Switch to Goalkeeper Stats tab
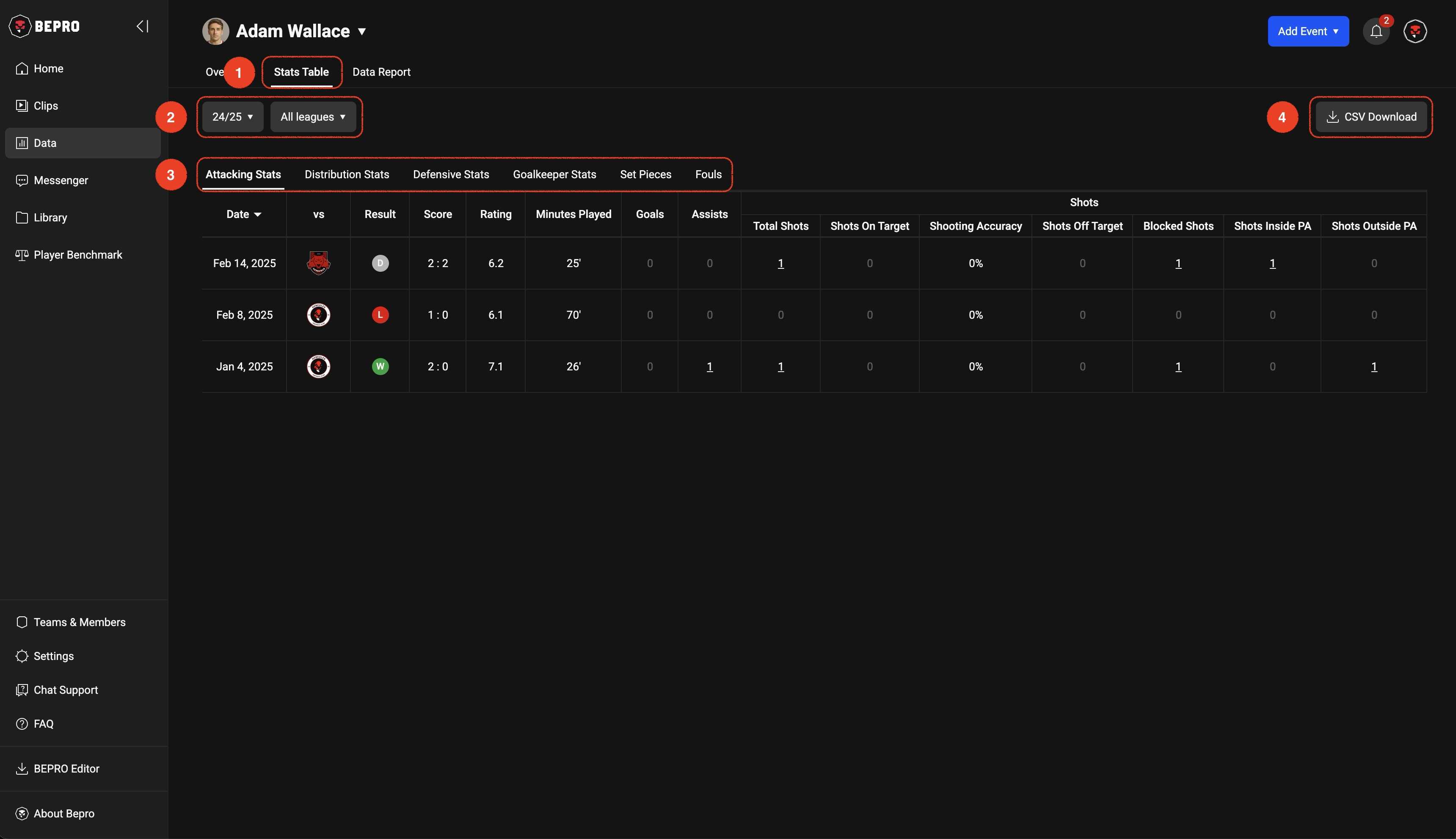The image size is (1456, 839). point(554,174)
